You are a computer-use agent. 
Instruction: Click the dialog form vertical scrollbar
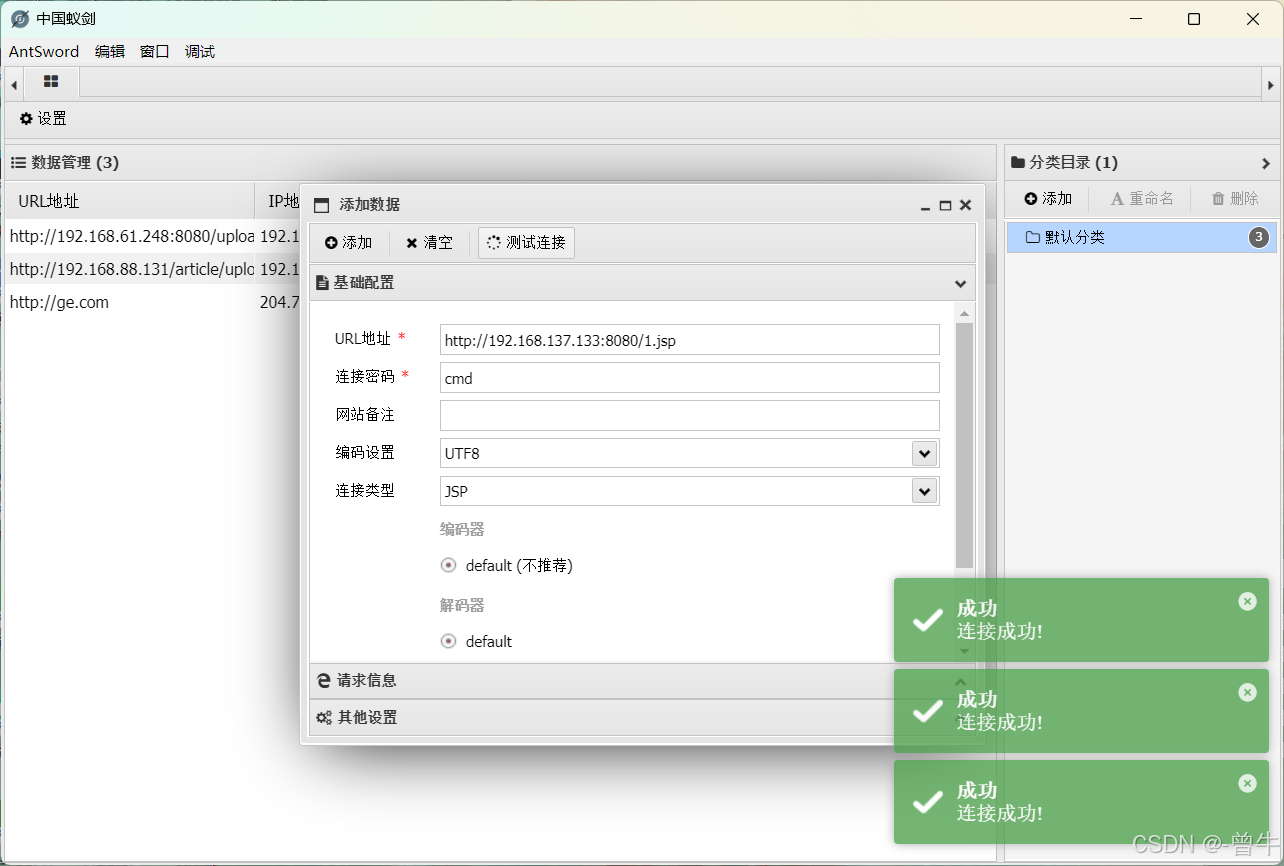click(964, 445)
